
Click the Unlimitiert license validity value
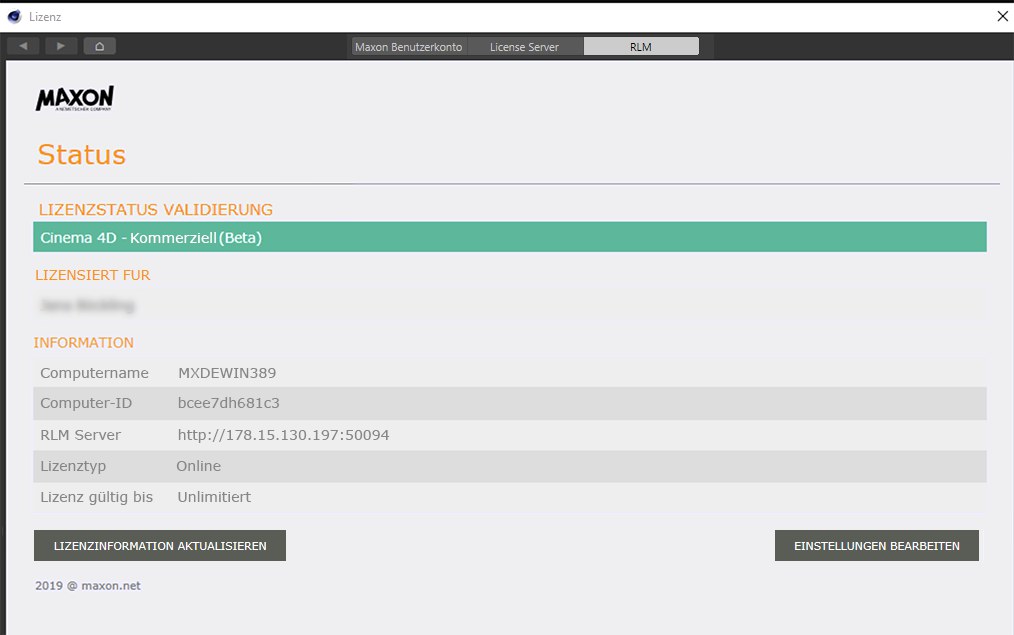tap(214, 497)
